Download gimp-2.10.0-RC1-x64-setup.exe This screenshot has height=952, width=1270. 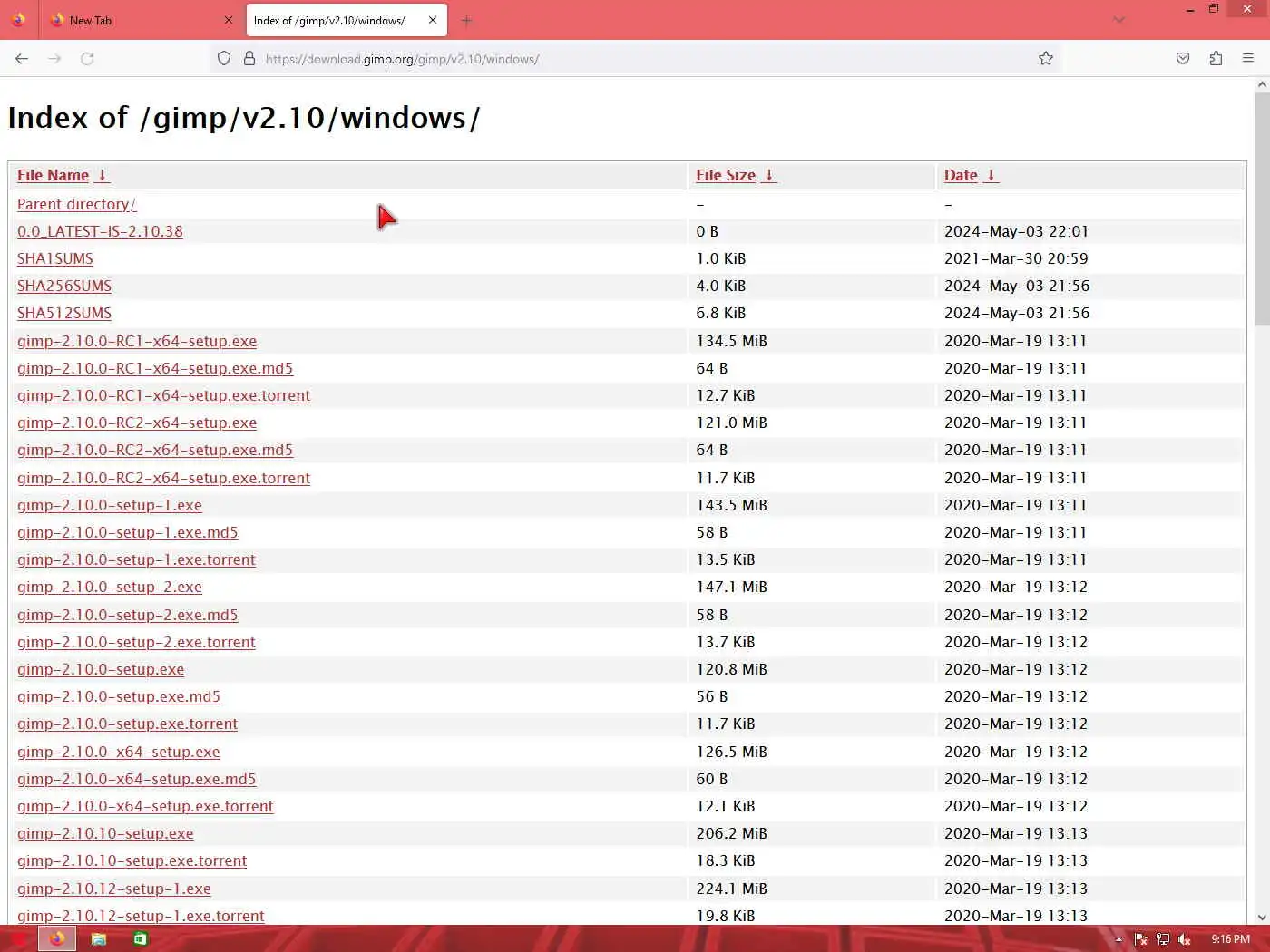[136, 341]
